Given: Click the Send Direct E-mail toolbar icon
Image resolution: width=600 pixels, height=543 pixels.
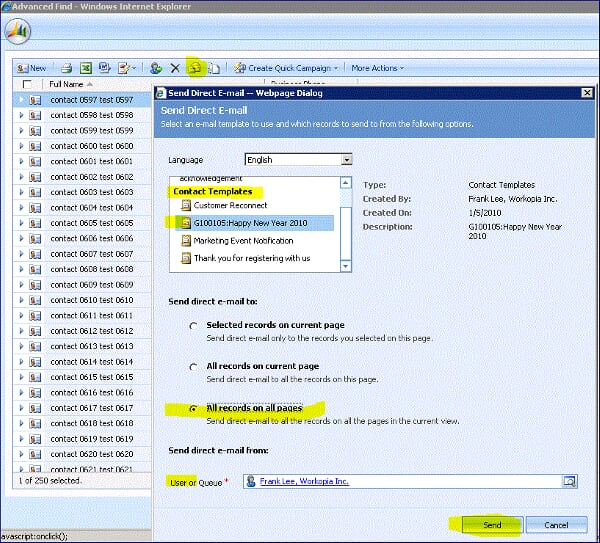Looking at the screenshot, I should (195, 68).
